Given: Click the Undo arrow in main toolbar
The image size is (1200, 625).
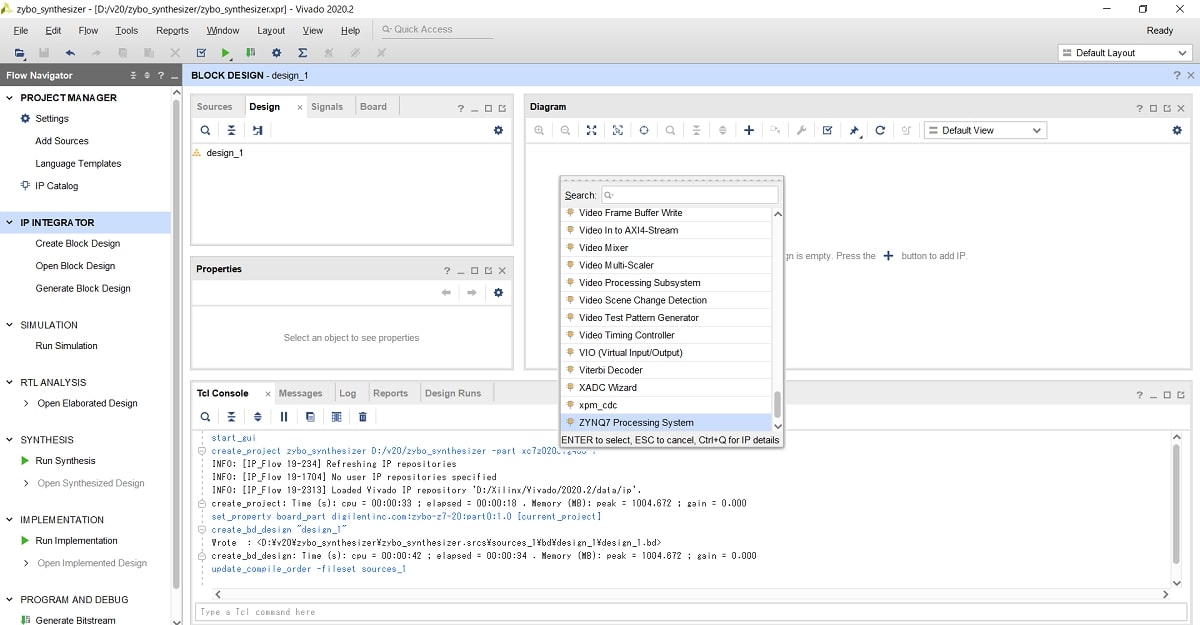Looking at the screenshot, I should coord(70,53).
